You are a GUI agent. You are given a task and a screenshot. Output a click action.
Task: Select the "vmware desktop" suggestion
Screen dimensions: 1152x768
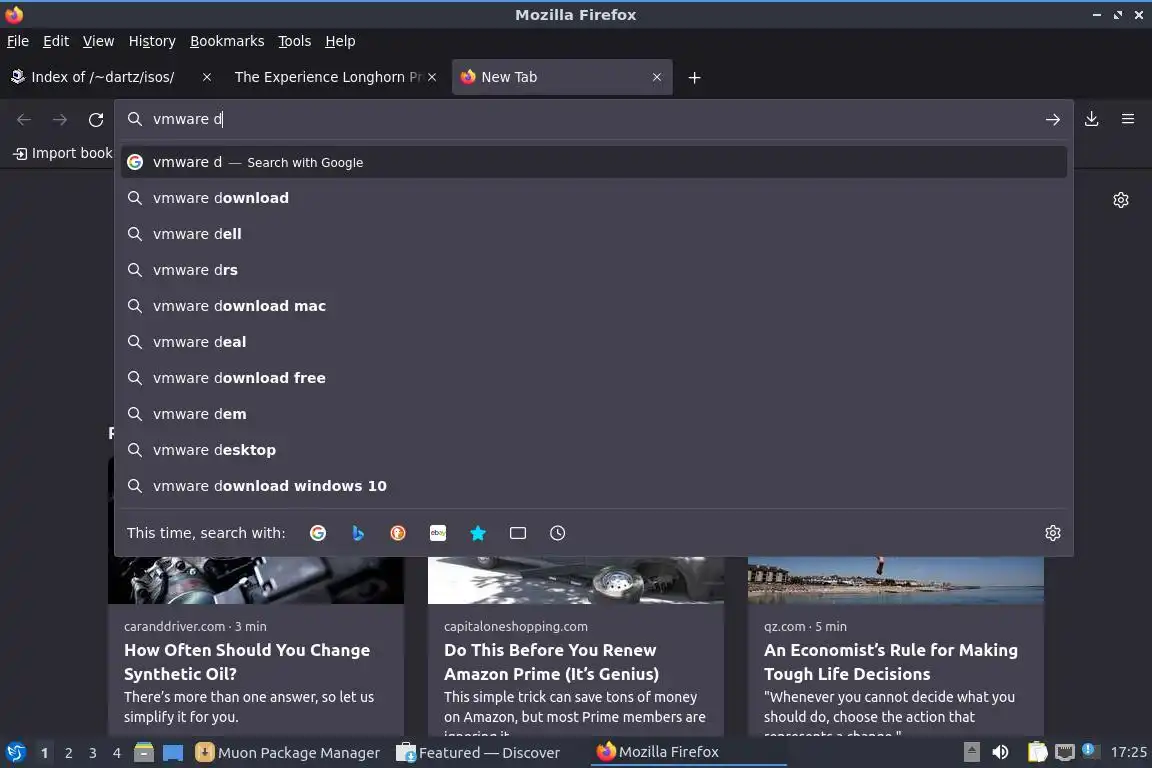tap(594, 451)
